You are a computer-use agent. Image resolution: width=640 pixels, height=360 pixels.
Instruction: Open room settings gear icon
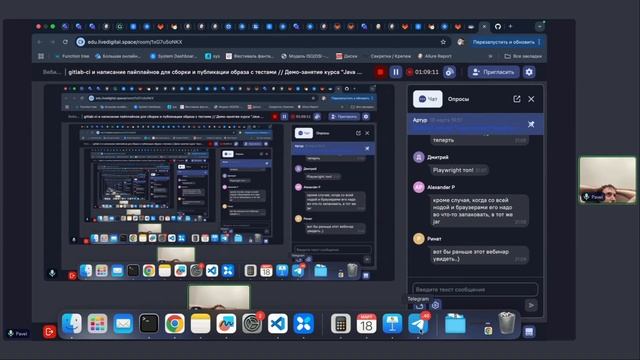point(529,72)
